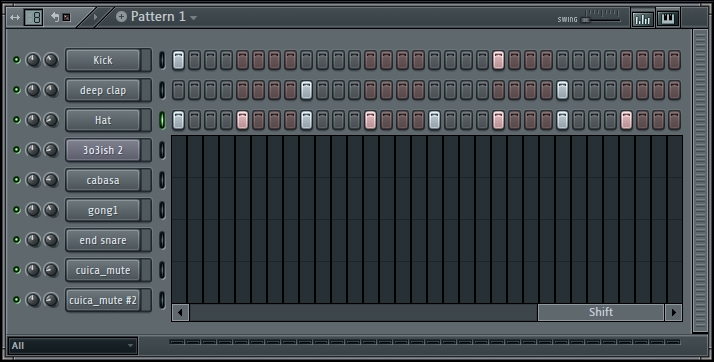Click the end snare volume knob

(51, 240)
